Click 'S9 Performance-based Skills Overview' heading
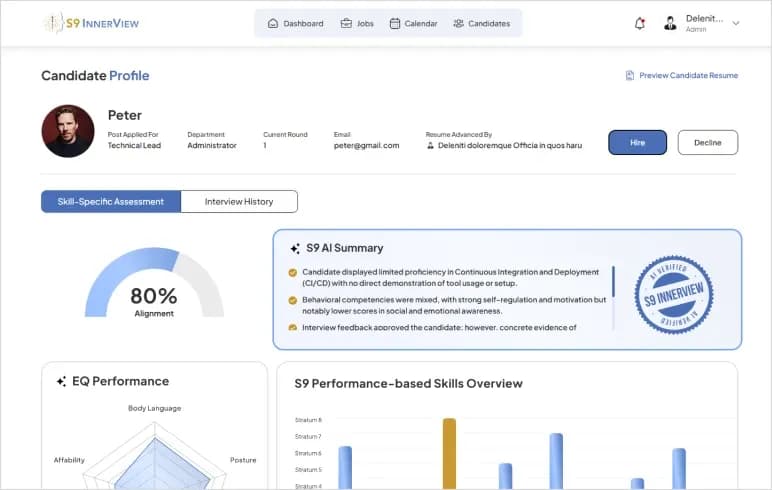The width and height of the screenshot is (772, 490). pos(408,384)
